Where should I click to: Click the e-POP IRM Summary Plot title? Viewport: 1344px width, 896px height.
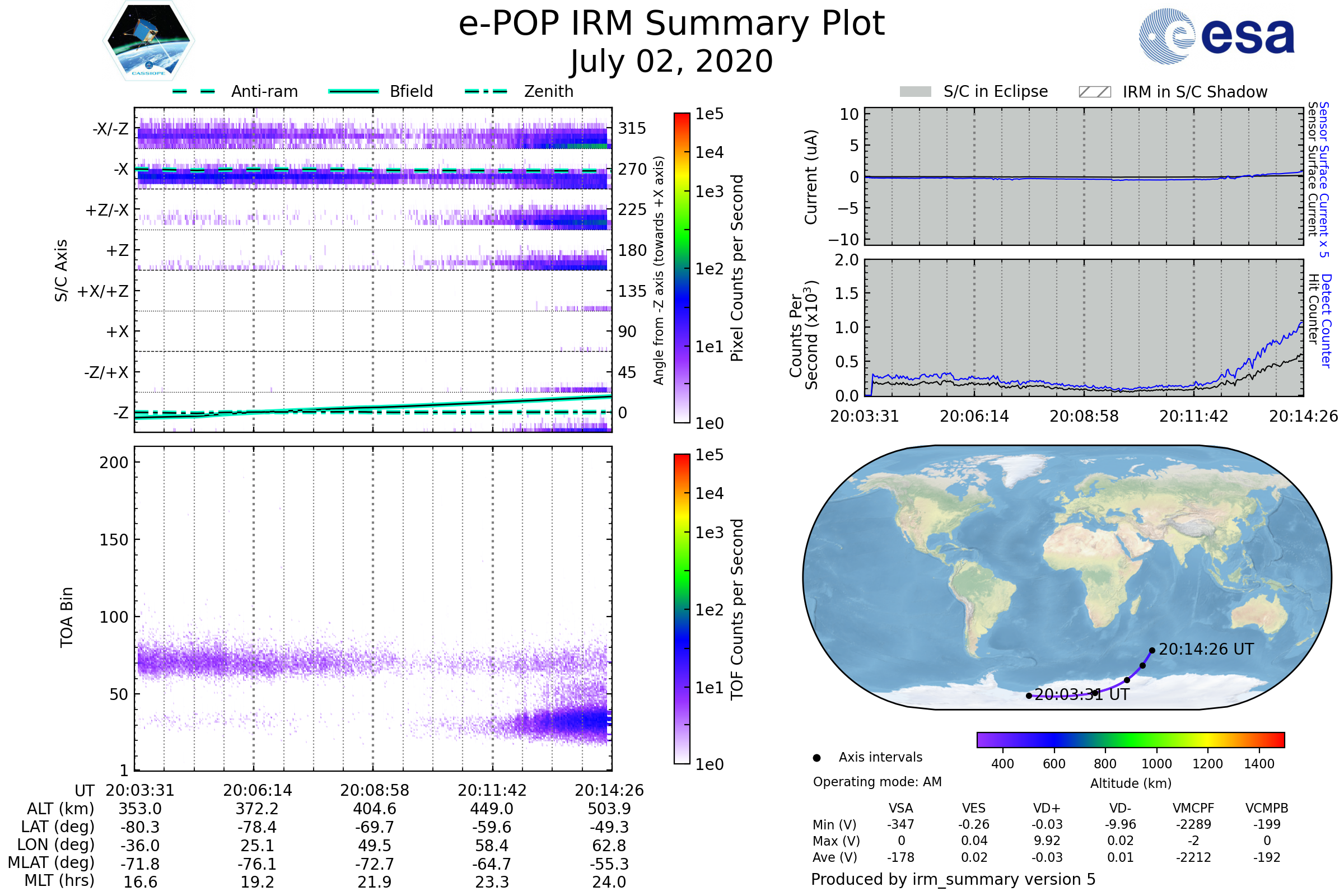pos(671,24)
